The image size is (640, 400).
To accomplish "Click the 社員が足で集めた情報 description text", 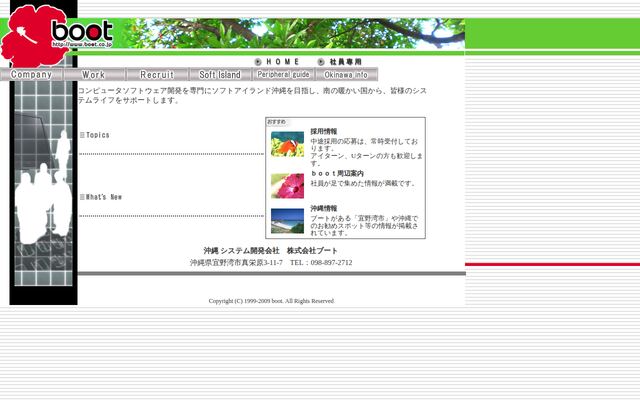I will pos(363,183).
